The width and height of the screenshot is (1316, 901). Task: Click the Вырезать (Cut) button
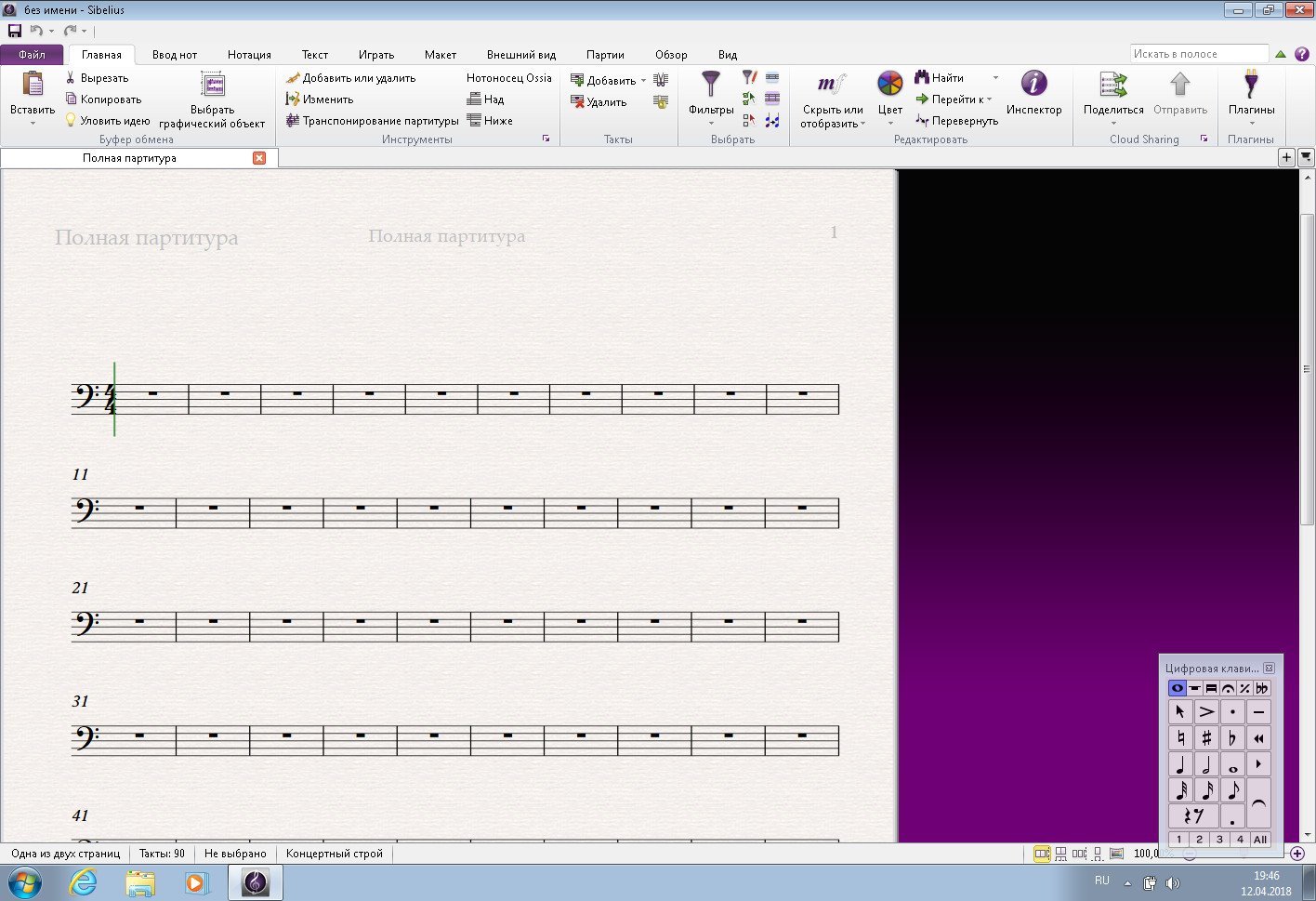pyautogui.click(x=97, y=78)
